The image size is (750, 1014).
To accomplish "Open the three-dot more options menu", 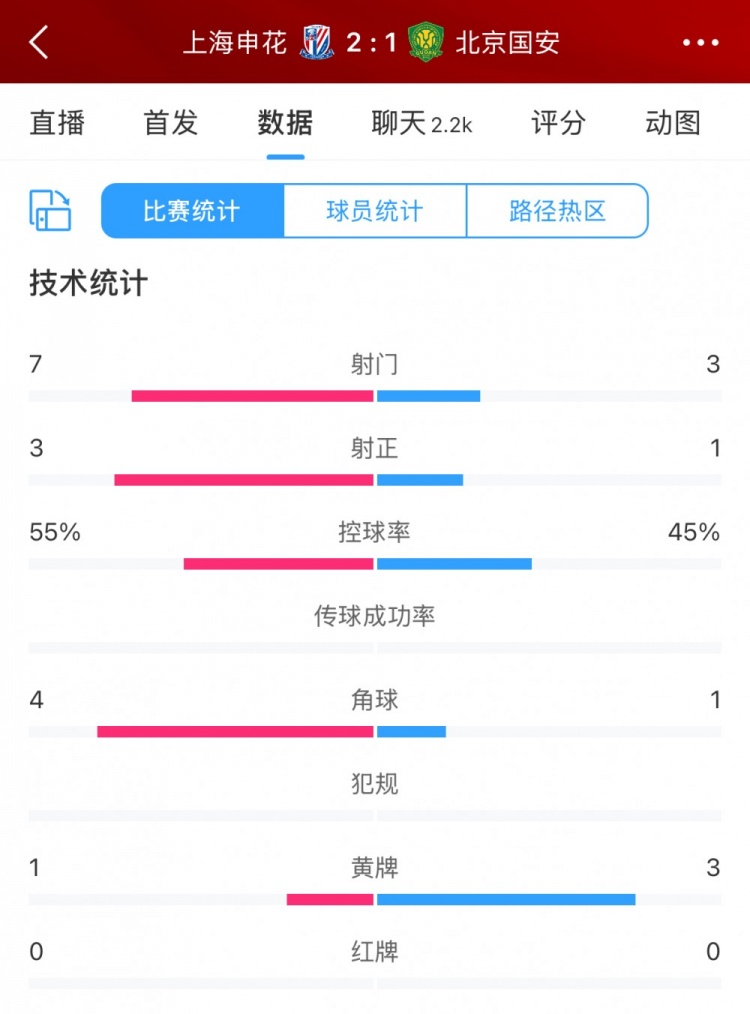I will [x=701, y=42].
